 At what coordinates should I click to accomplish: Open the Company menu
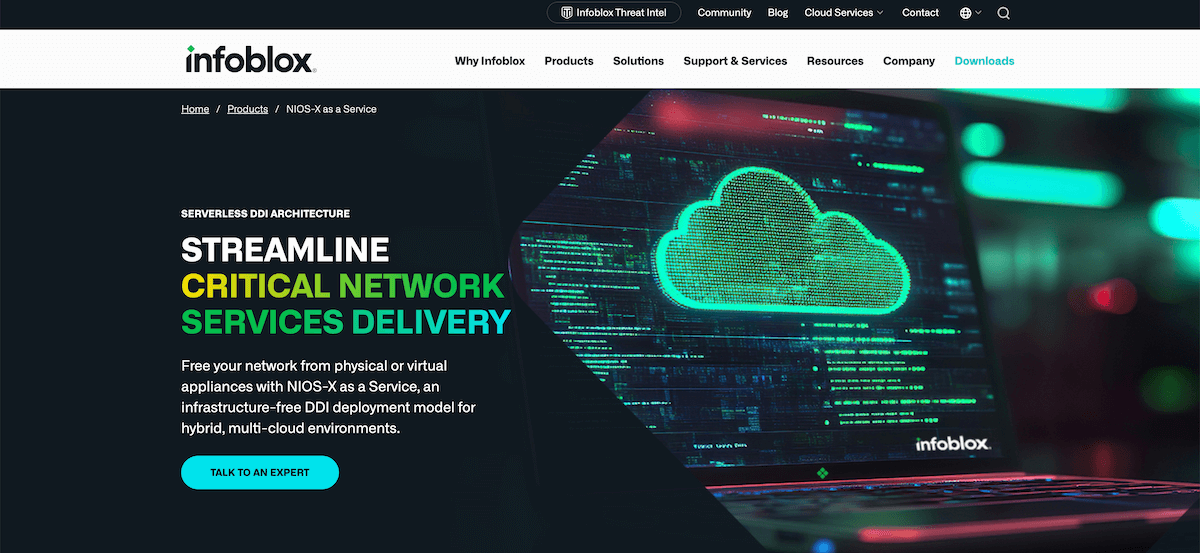[x=908, y=61]
